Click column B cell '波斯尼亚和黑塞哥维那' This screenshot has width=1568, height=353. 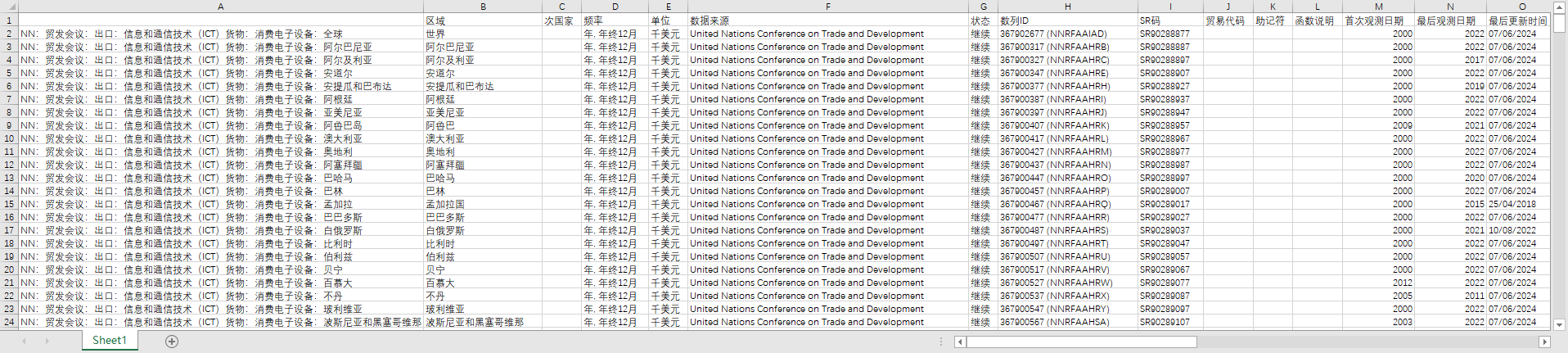[x=483, y=322]
